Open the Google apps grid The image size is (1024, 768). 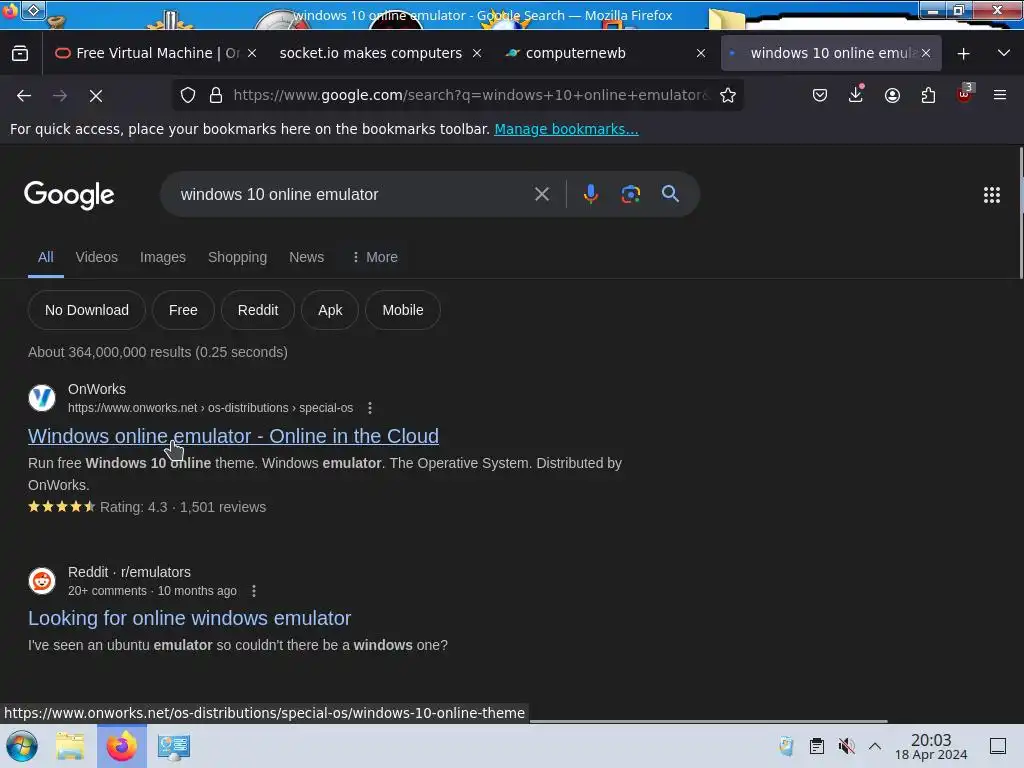(991, 195)
